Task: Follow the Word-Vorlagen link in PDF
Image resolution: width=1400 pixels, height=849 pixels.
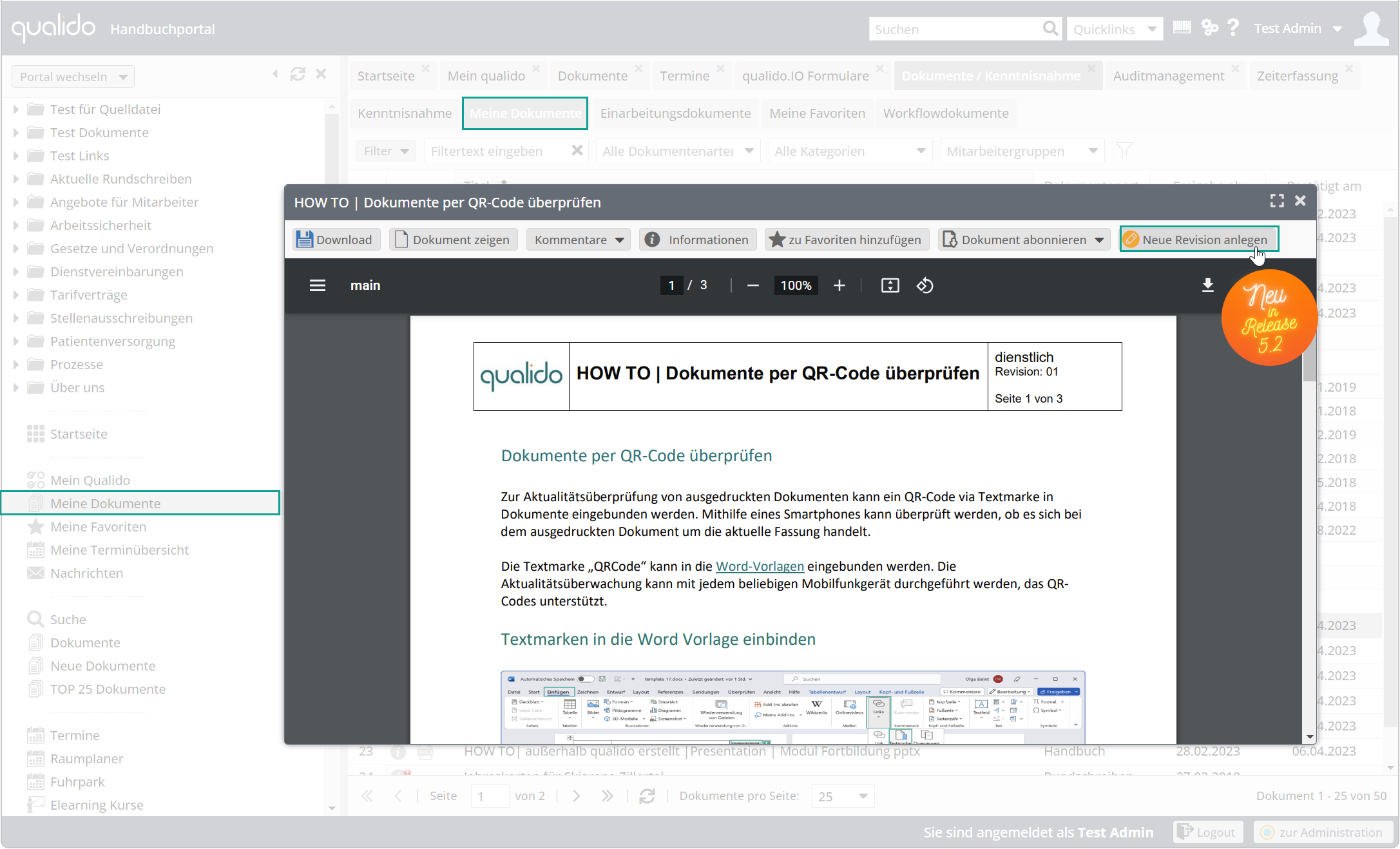Action: point(760,566)
